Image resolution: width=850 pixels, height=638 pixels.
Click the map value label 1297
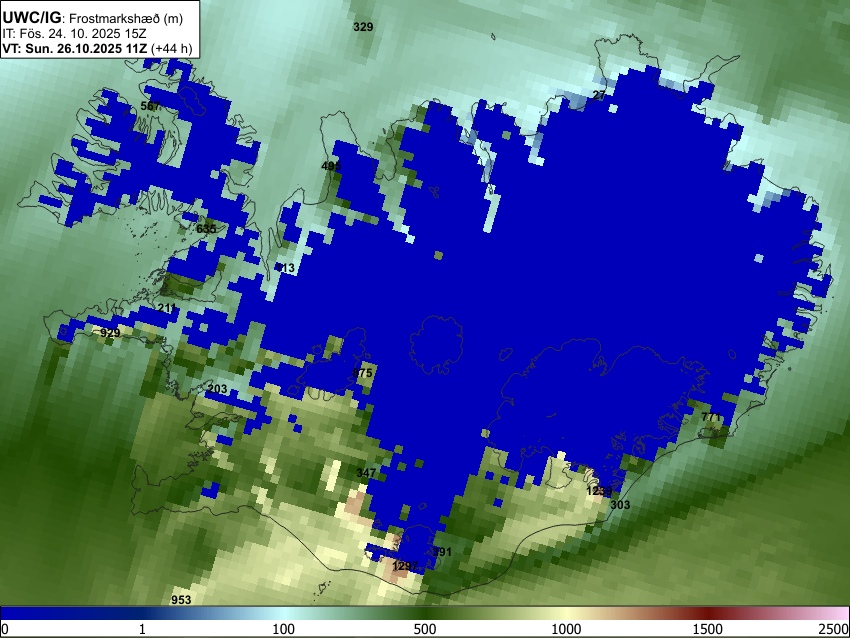click(x=405, y=566)
